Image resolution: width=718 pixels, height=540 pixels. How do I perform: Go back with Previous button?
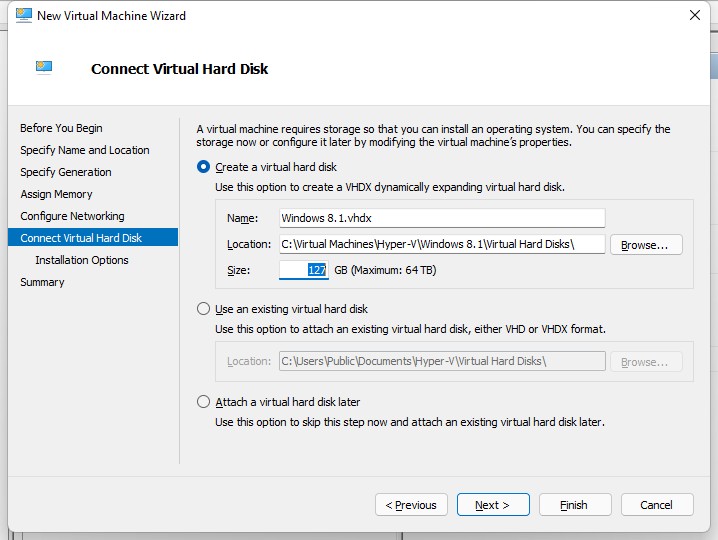[411, 505]
